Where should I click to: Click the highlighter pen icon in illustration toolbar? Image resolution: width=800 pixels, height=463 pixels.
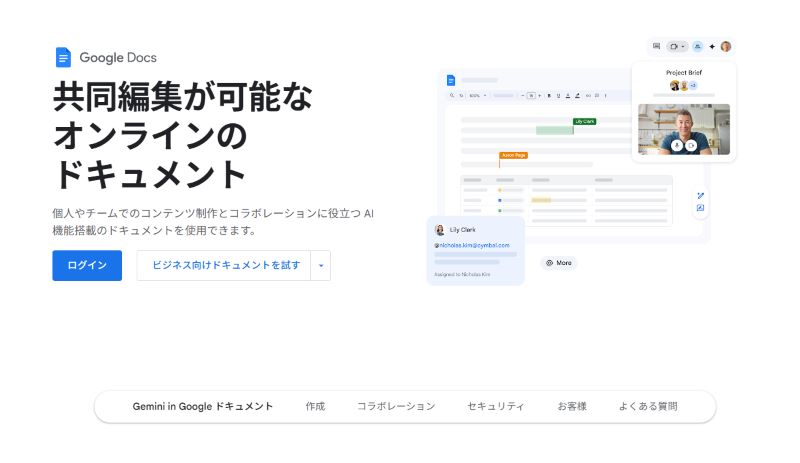tap(577, 95)
